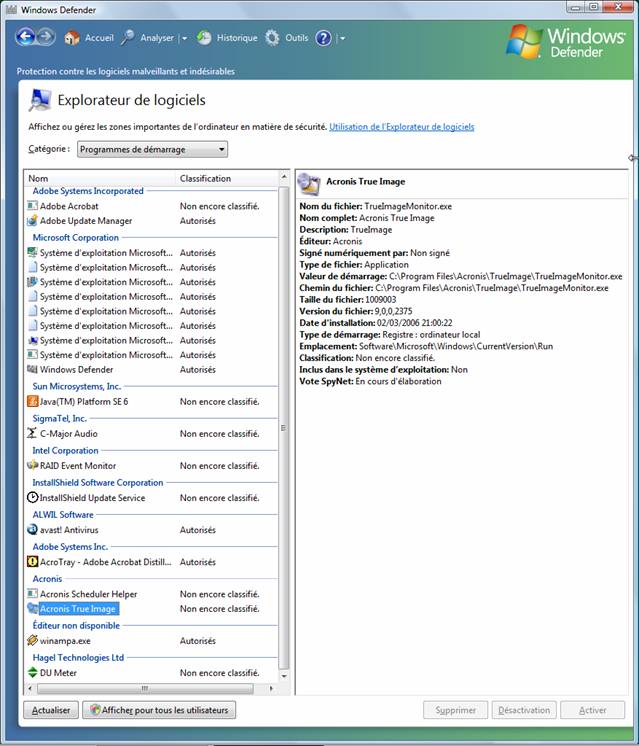Click the Désactivation button
This screenshot has height=746, width=639.
click(x=524, y=710)
